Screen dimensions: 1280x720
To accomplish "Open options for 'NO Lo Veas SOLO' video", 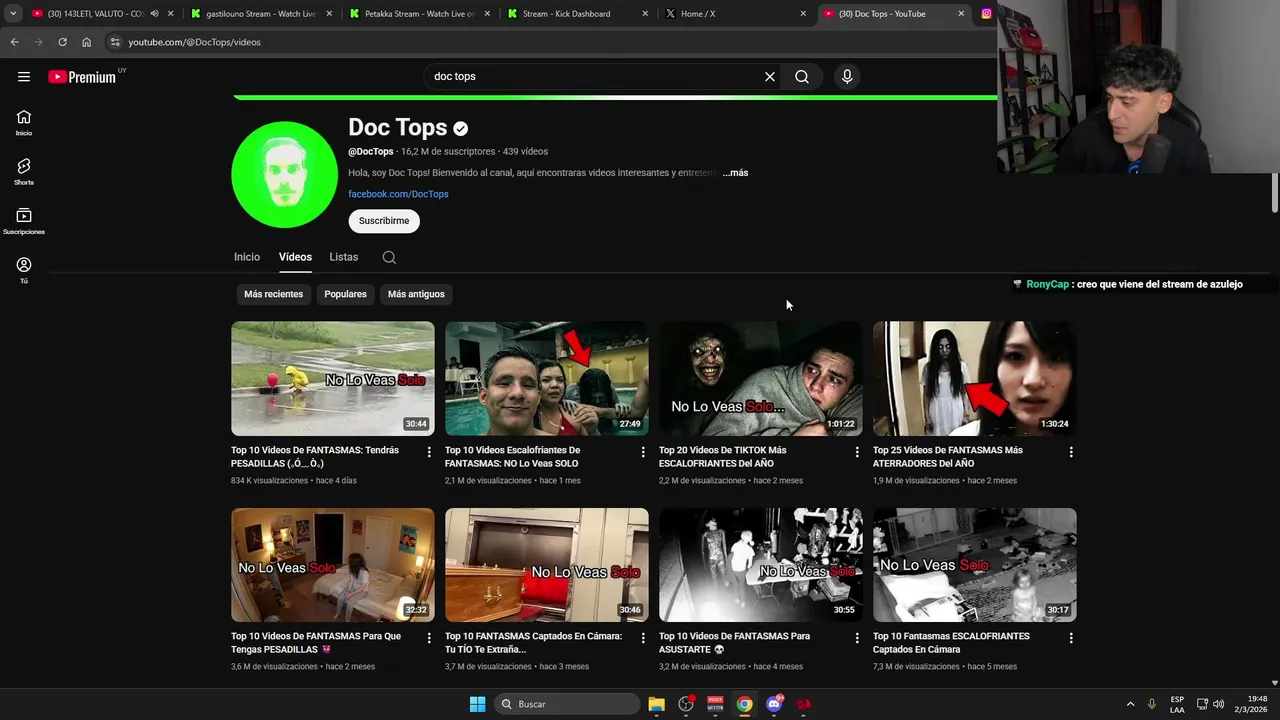I will (x=643, y=452).
